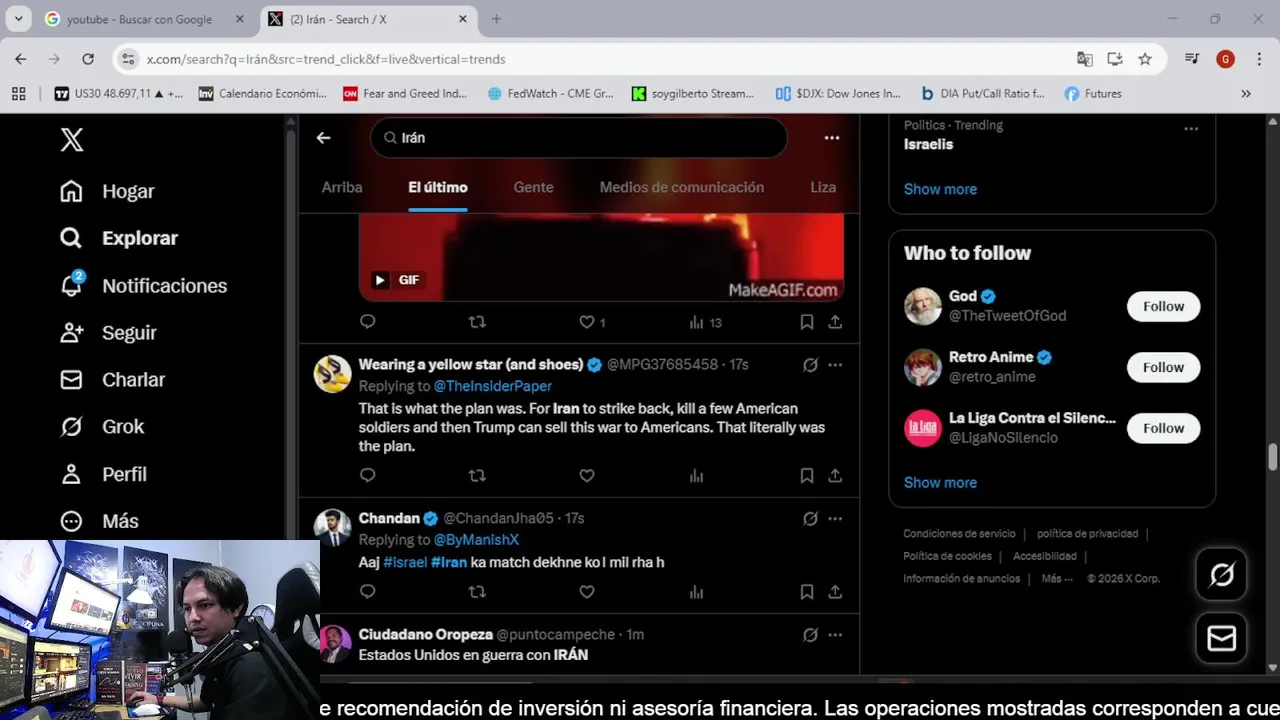Open @ByManishX mention link
This screenshot has height=720, width=1280.
pyautogui.click(x=476, y=540)
